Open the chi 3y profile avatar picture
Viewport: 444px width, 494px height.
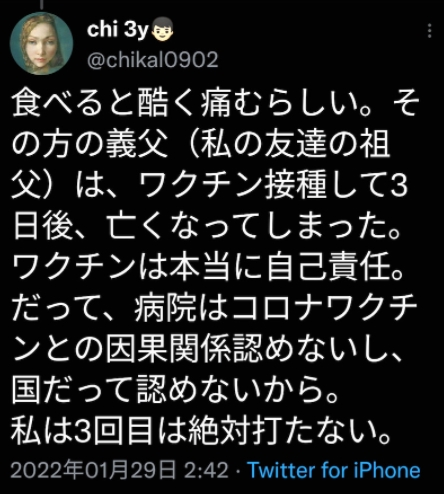tap(41, 43)
